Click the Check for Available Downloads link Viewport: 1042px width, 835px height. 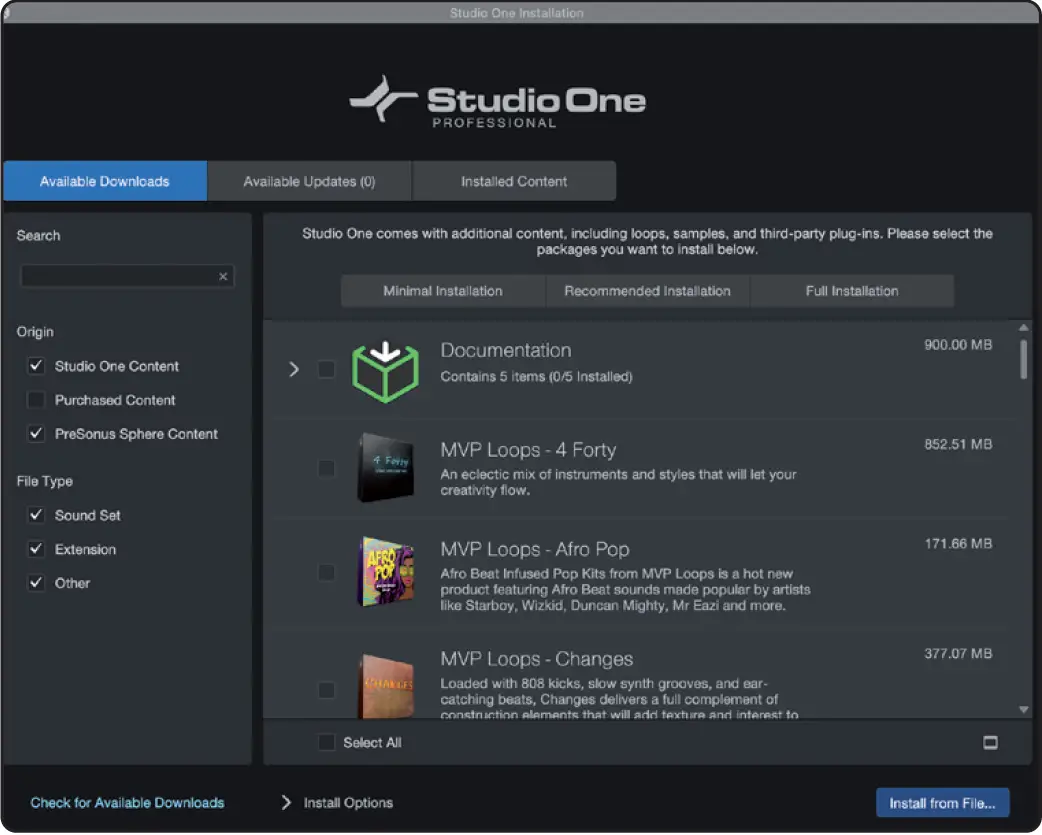click(127, 802)
